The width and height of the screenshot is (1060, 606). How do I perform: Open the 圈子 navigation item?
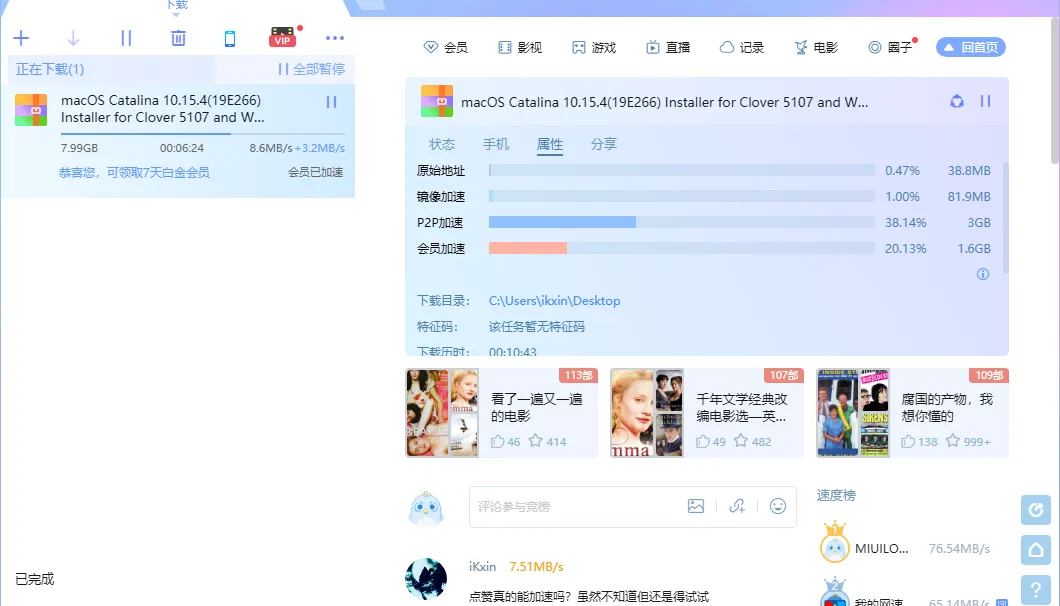pyautogui.click(x=890, y=47)
